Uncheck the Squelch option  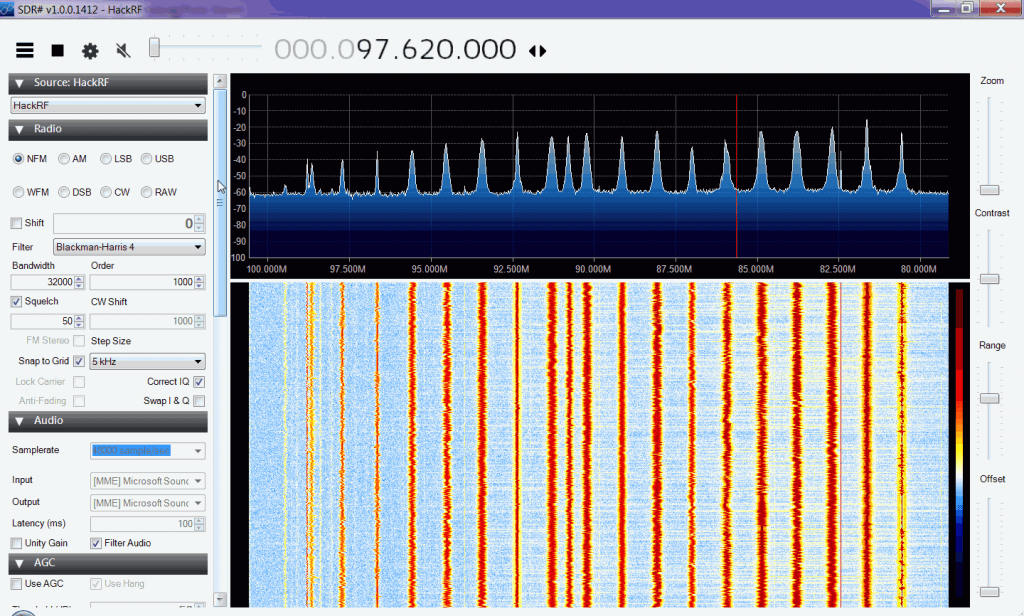[17, 301]
